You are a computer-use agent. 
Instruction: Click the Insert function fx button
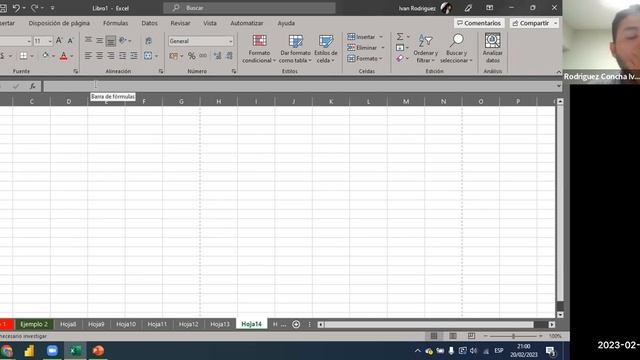(x=32, y=86)
